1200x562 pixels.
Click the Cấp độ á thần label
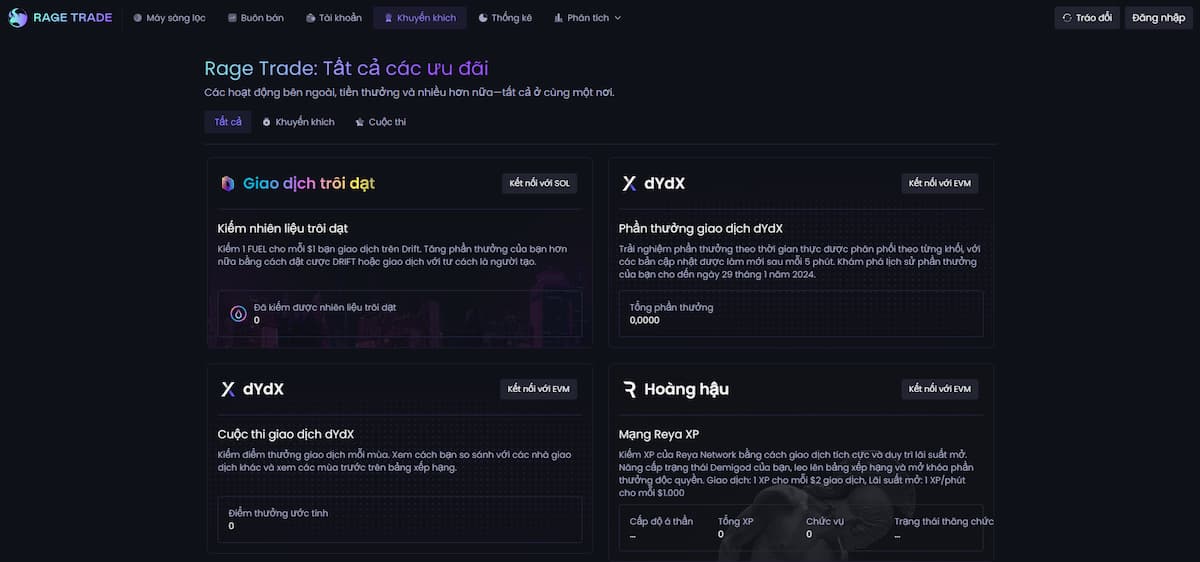(x=661, y=521)
